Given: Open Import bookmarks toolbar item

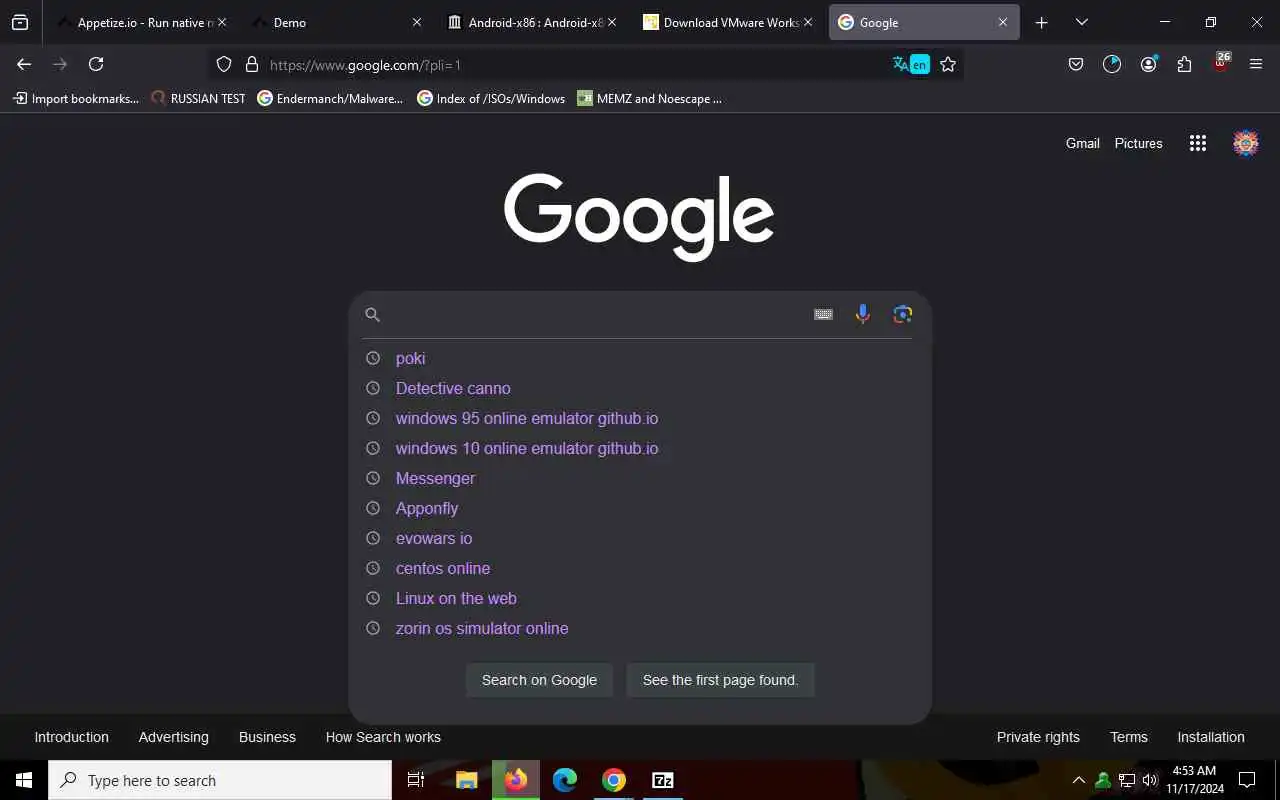Looking at the screenshot, I should 76,98.
